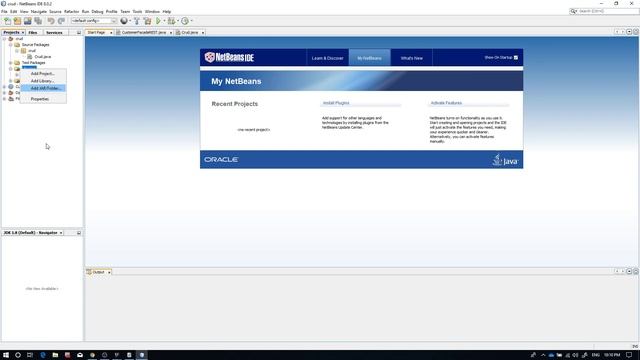Click the Activate Features link

(x=446, y=103)
